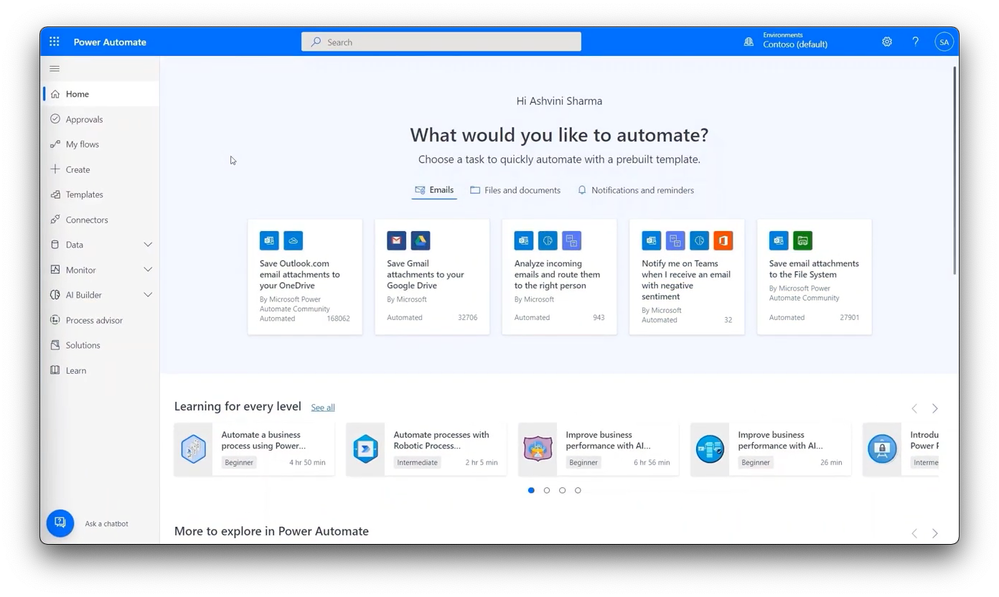Click the Intermediate level badge
Screen dimensions: 999x597
coord(417,463)
